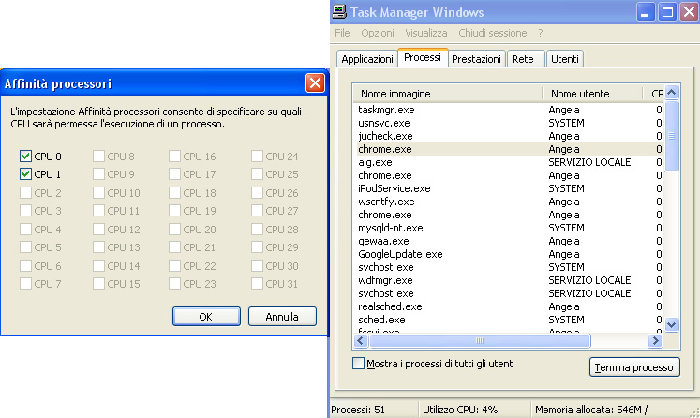
Task: Click the vertical scrollbar thumb
Action: click(x=671, y=136)
